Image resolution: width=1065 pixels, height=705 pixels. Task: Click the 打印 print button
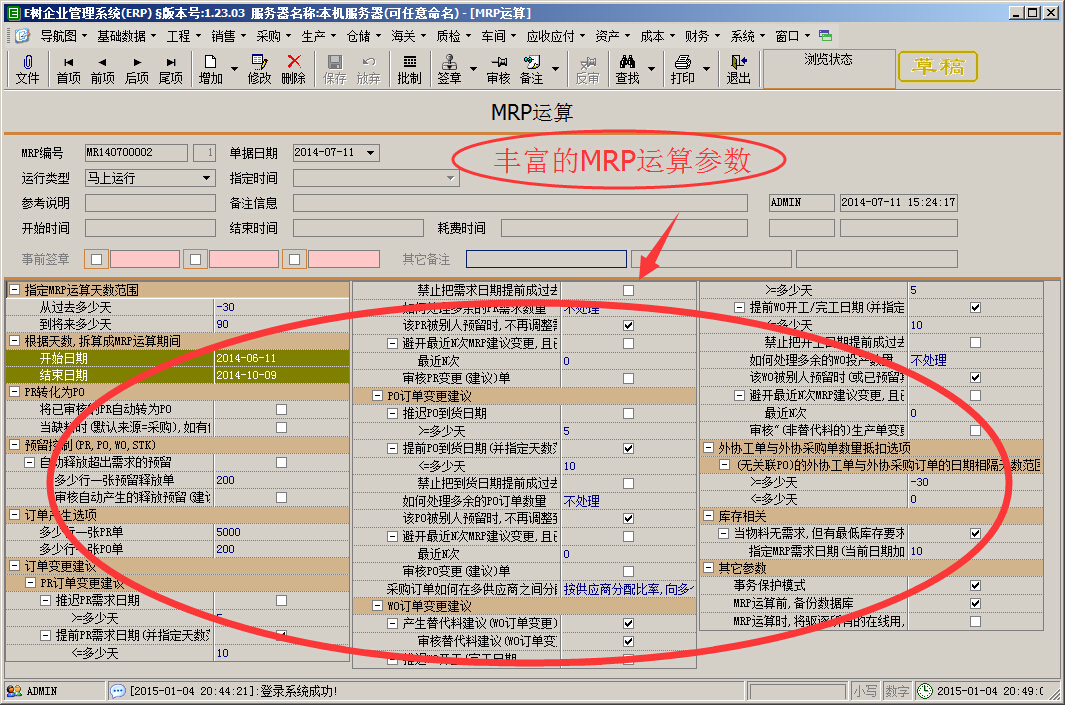pos(683,69)
